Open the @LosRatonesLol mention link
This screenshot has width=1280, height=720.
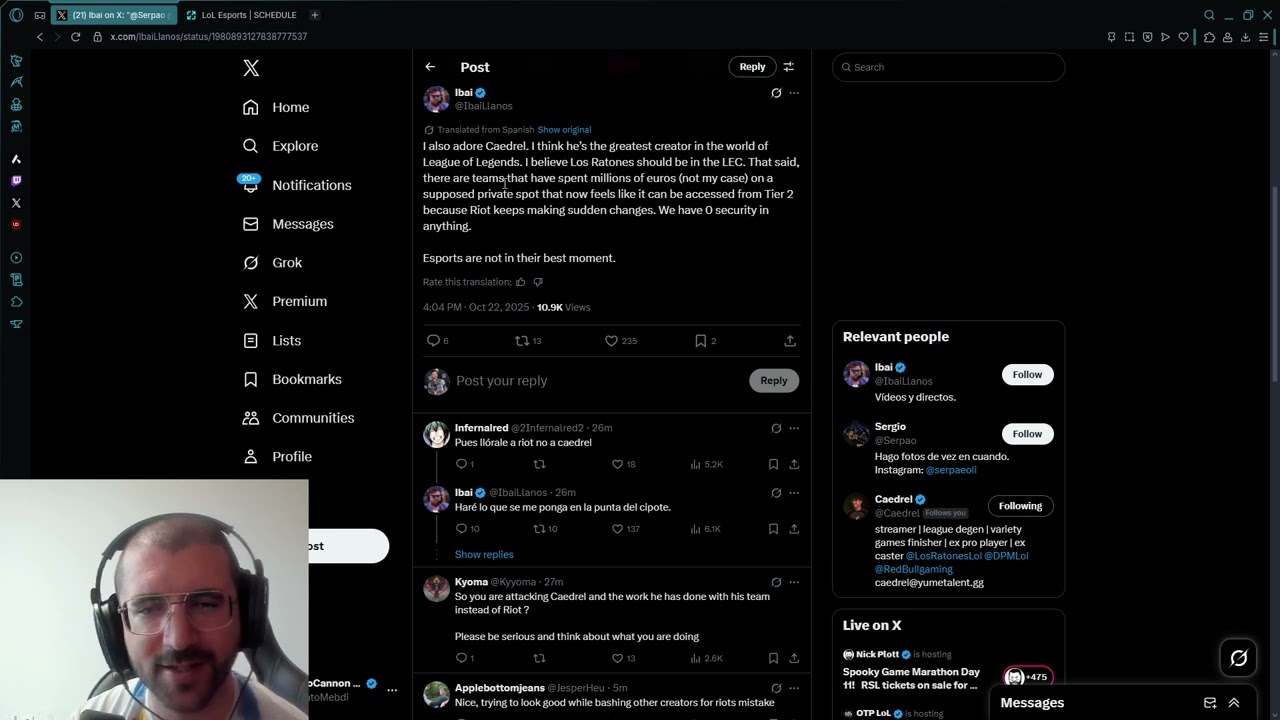click(x=943, y=556)
